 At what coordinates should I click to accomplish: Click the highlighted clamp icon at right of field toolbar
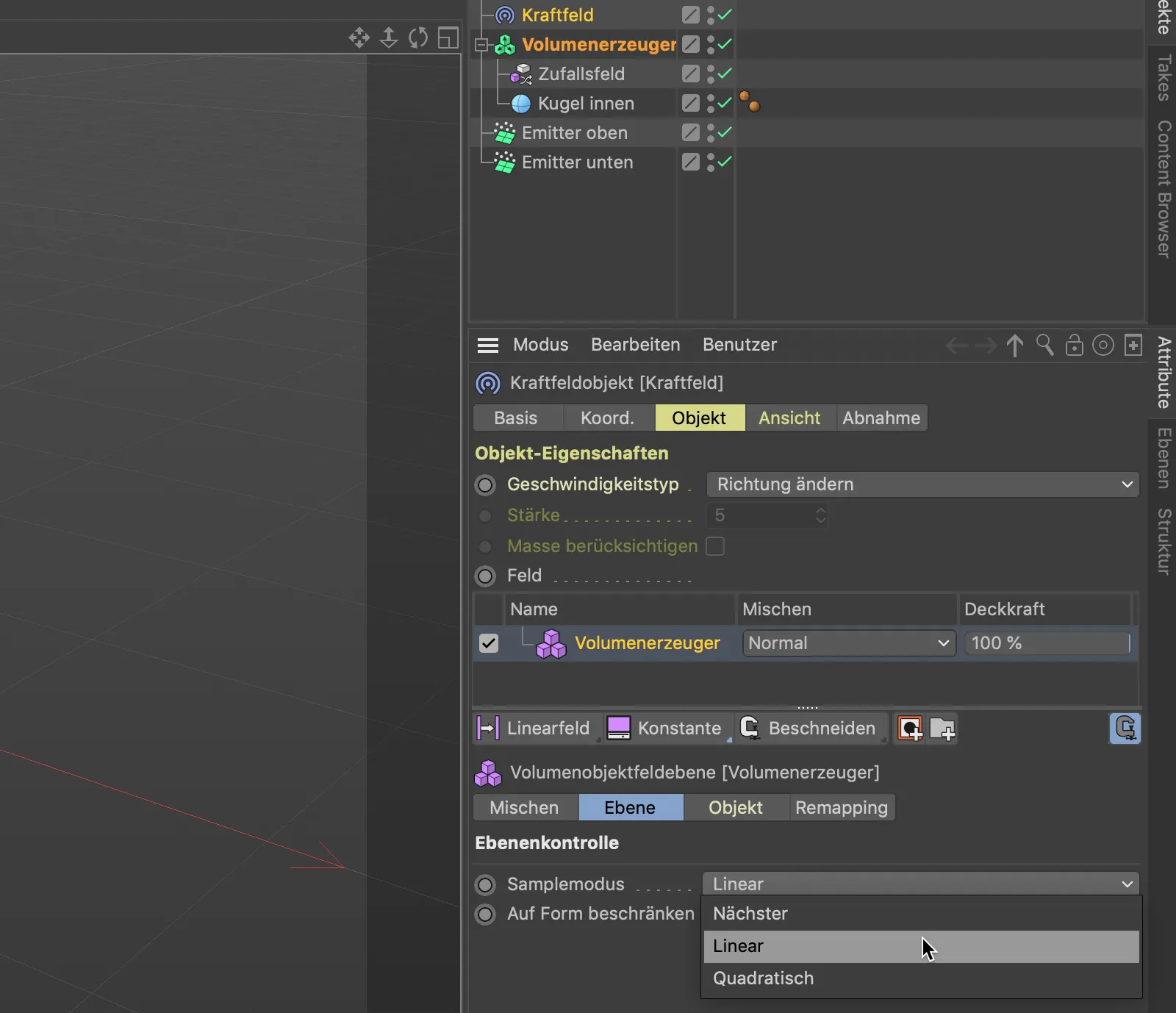1125,729
